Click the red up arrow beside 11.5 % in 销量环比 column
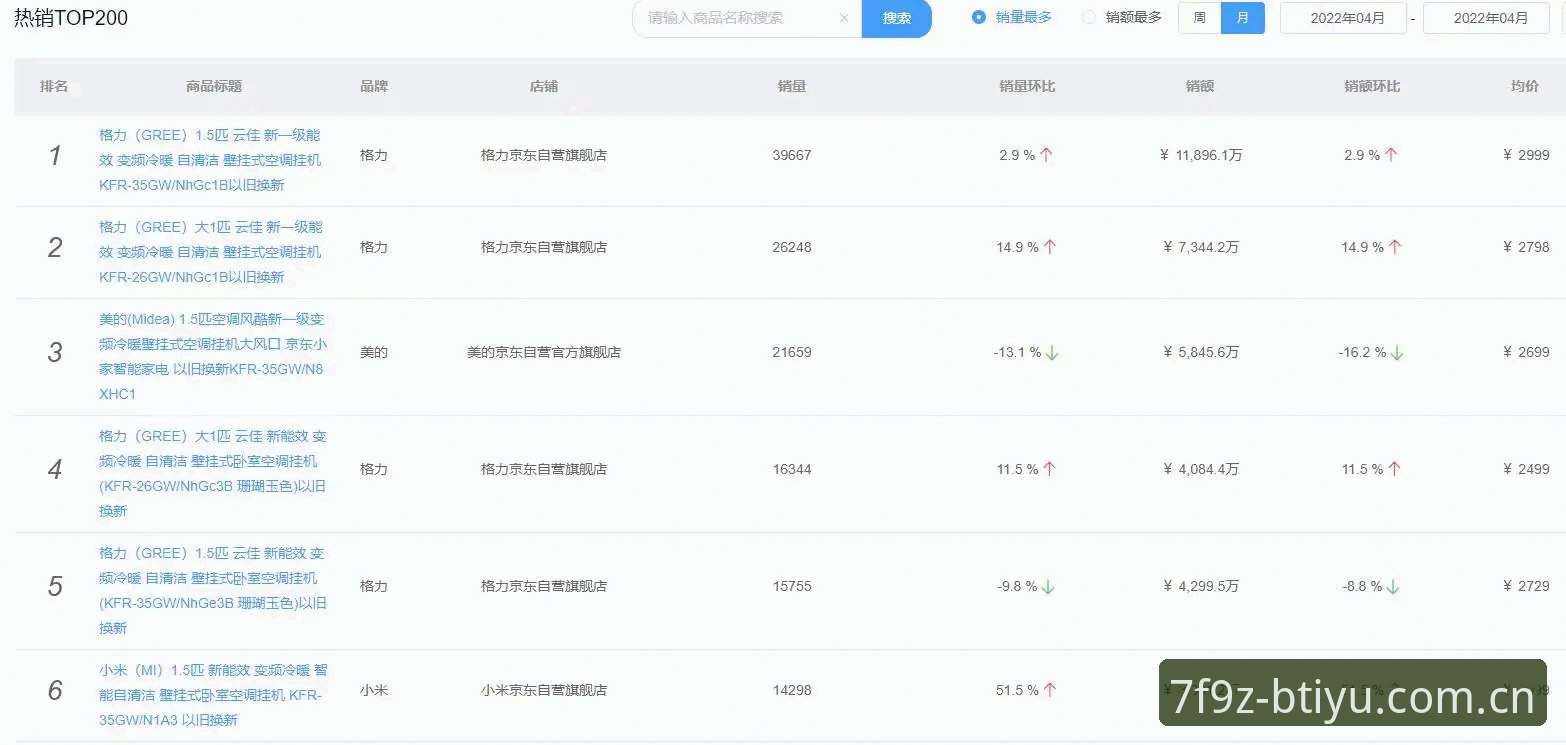This screenshot has width=1566, height=745. pos(1050,469)
